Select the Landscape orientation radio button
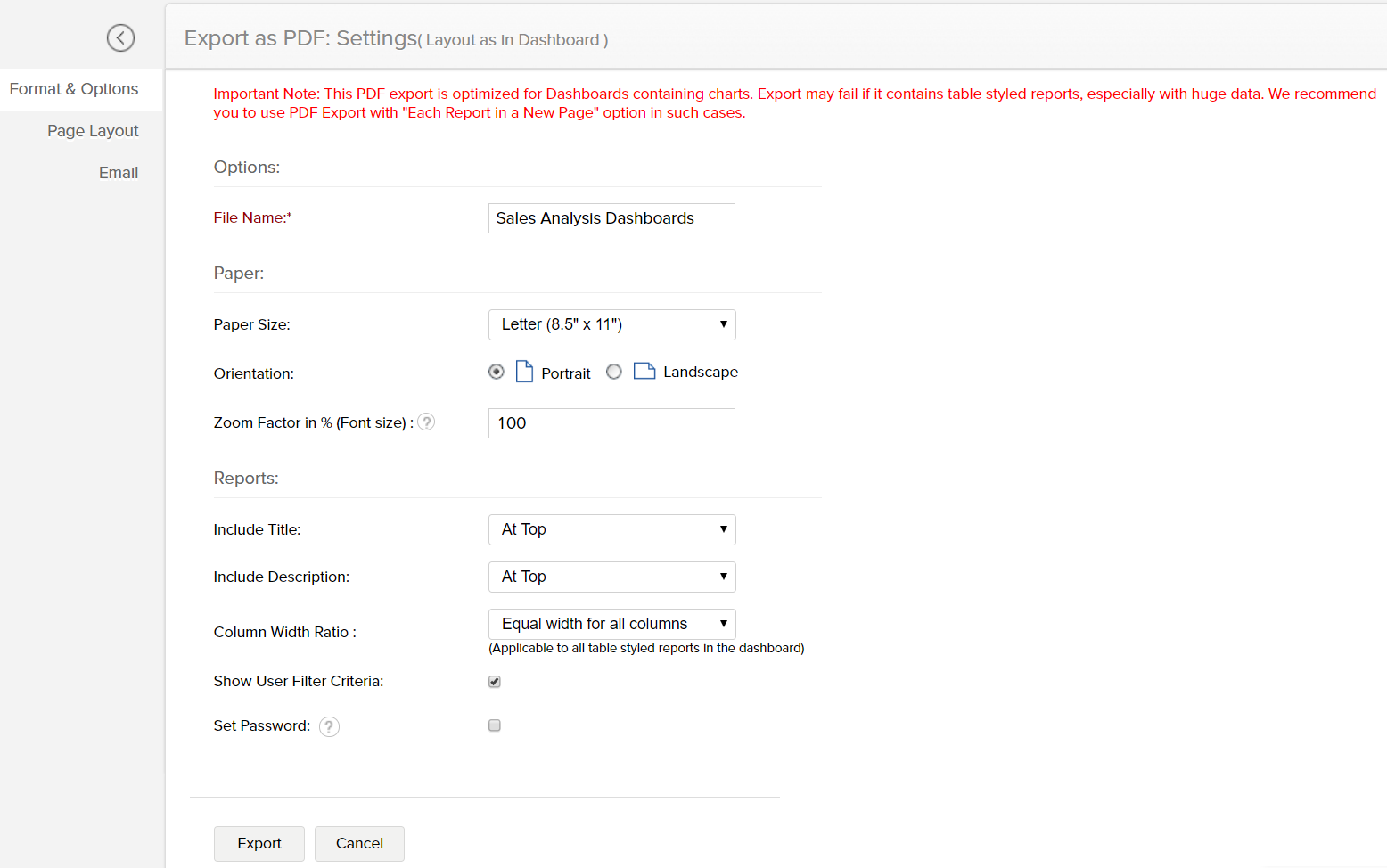The height and width of the screenshot is (868, 1387). point(614,372)
